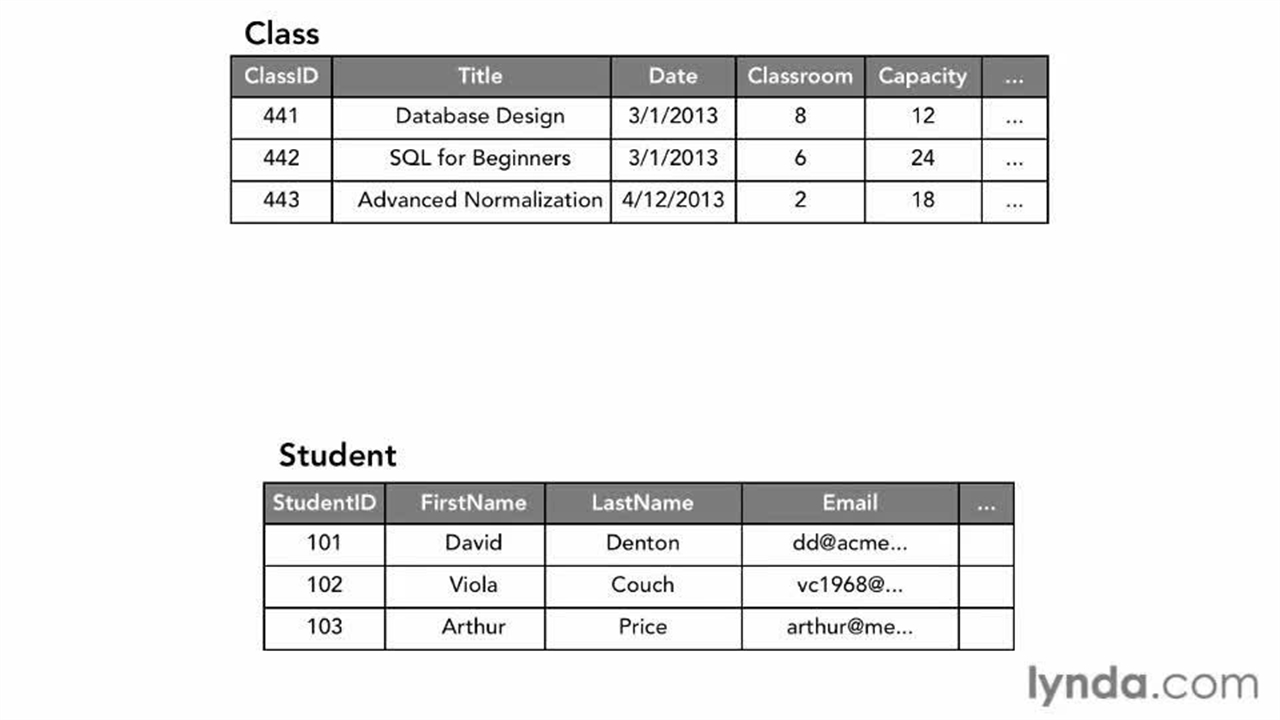Select the FirstName column header

(473, 503)
